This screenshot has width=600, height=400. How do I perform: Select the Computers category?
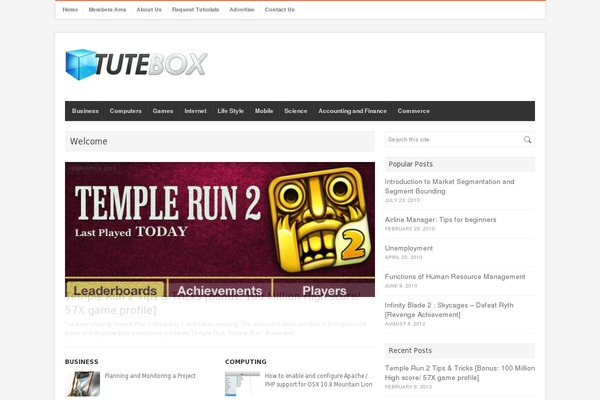tap(126, 111)
